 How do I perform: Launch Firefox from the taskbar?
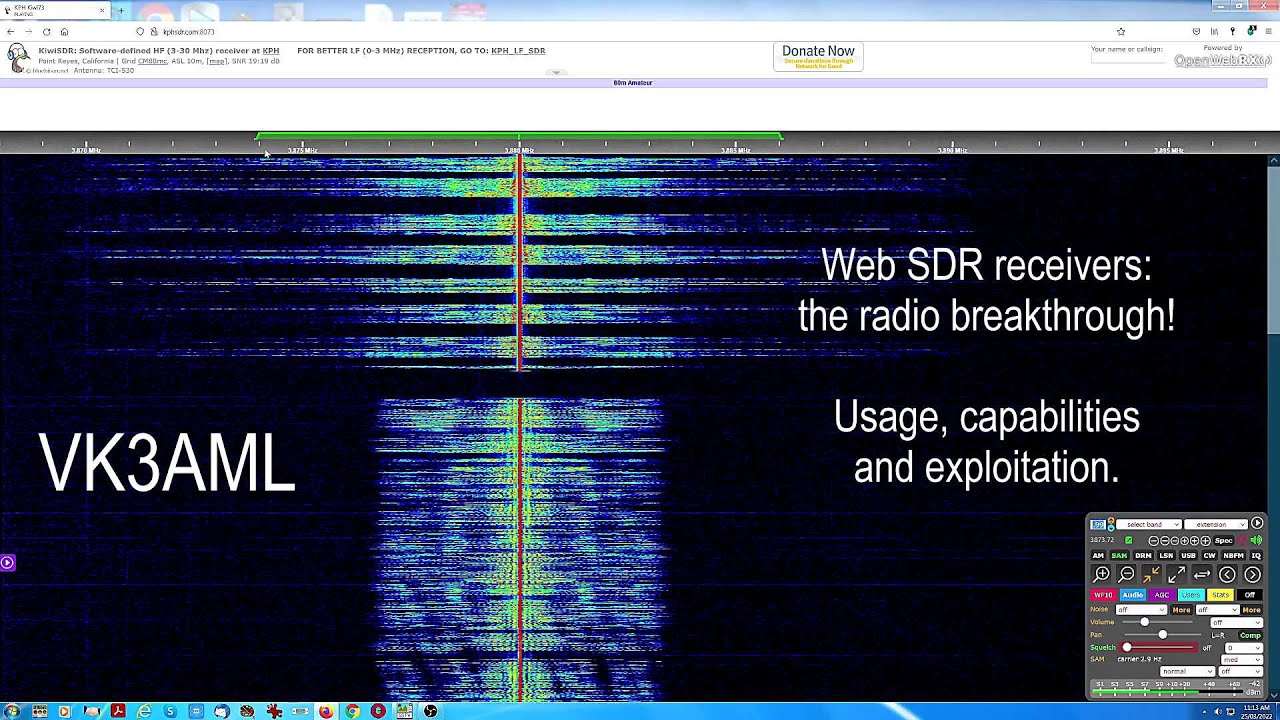click(x=326, y=711)
